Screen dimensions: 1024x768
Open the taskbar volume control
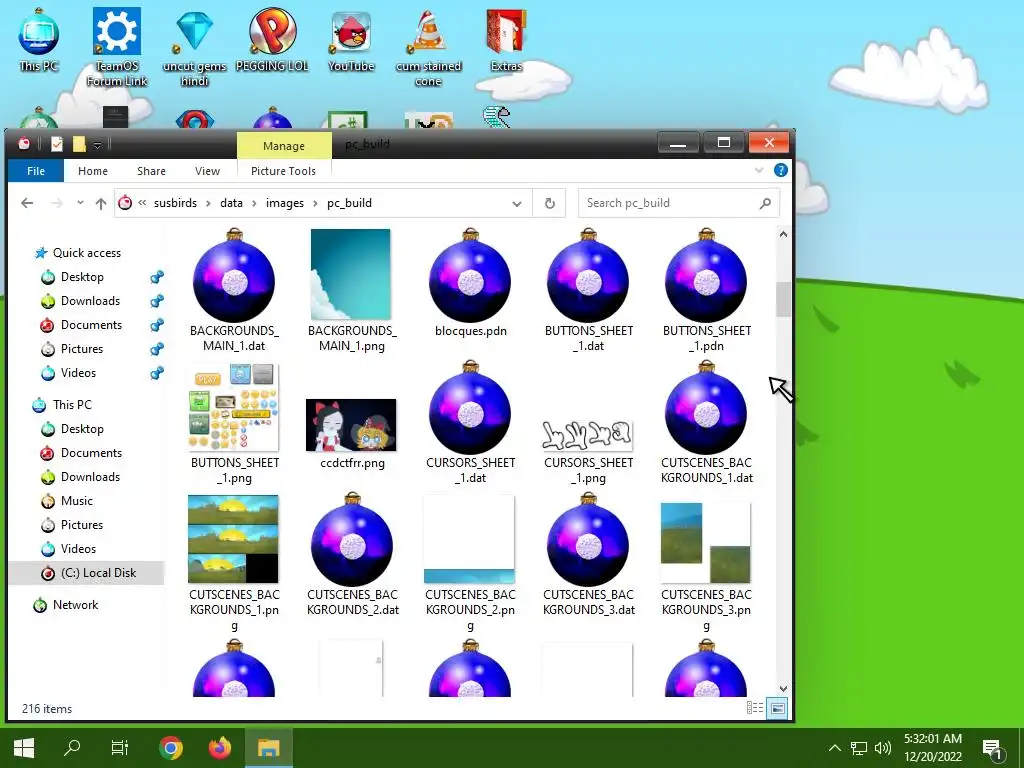883,748
